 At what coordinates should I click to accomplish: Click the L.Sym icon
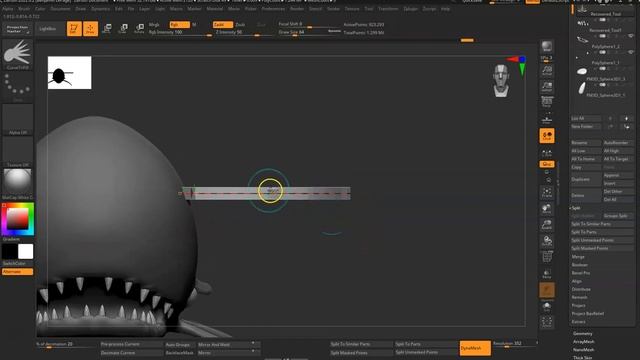pos(547,153)
